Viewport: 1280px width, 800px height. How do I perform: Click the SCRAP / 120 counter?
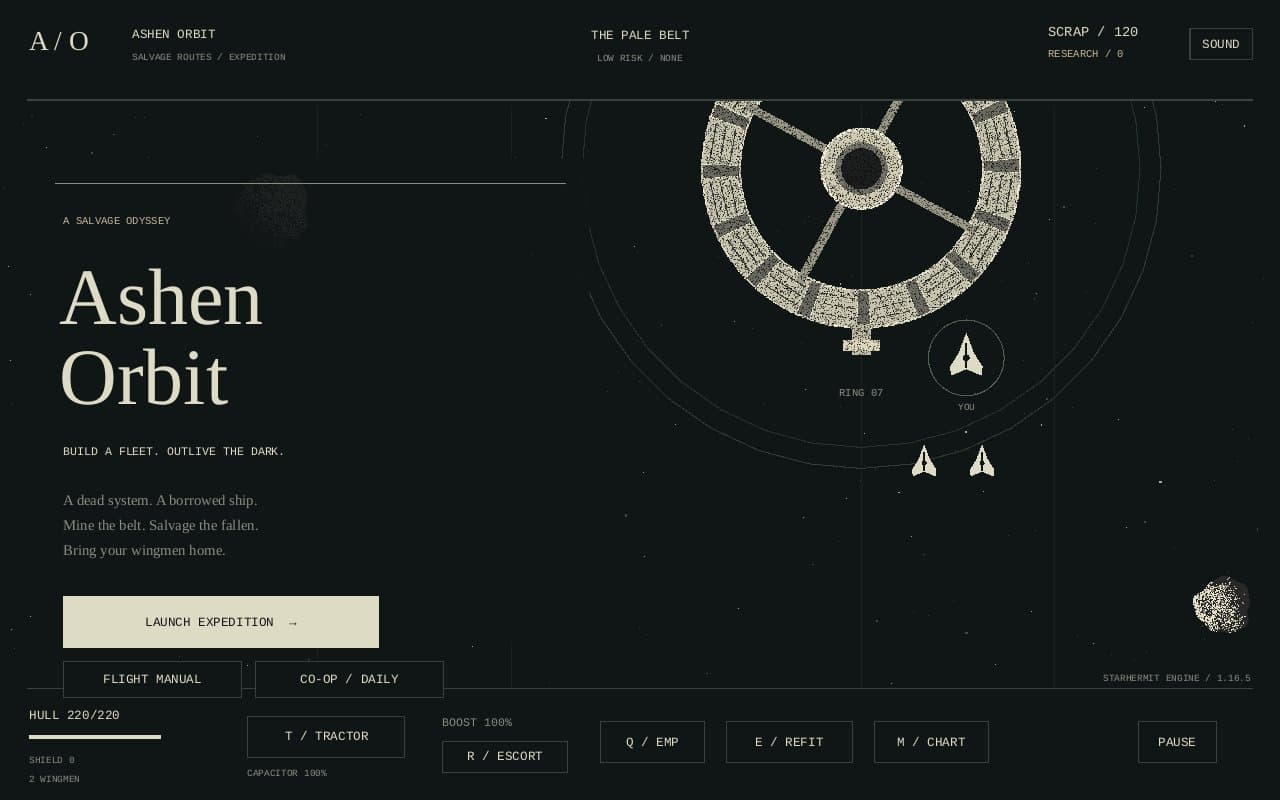point(1093,32)
